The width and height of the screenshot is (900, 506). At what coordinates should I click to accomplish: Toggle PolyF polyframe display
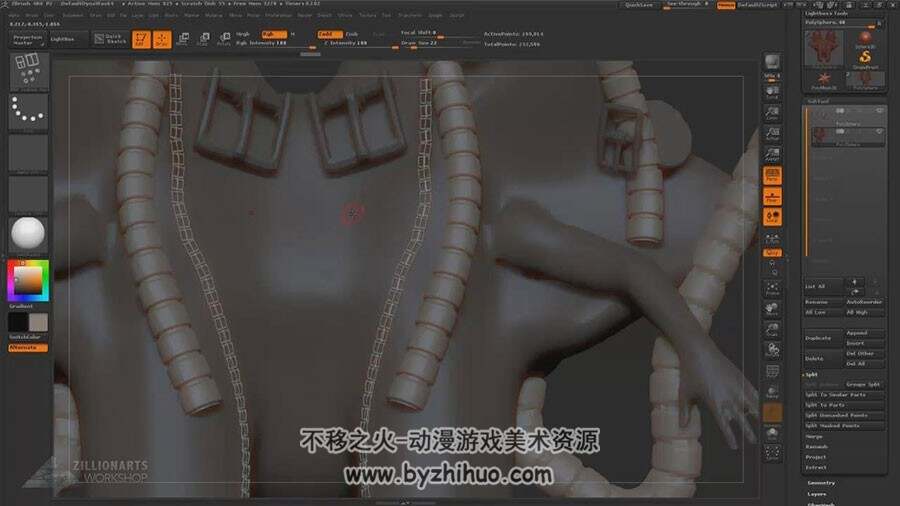tap(772, 371)
